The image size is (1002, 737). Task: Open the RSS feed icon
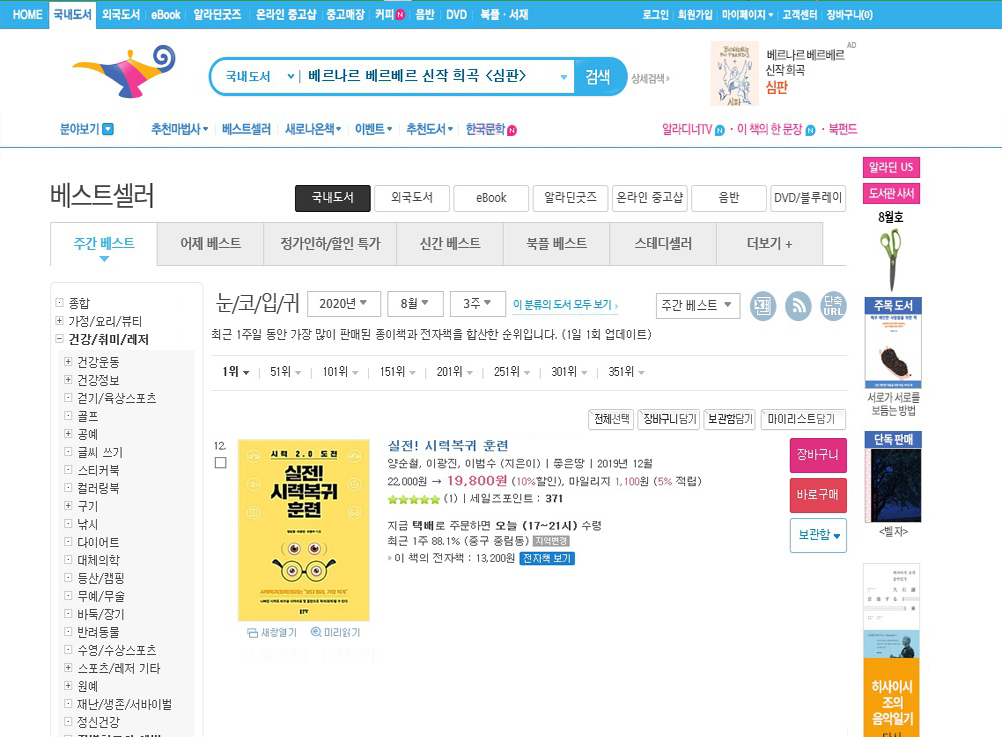(x=798, y=306)
